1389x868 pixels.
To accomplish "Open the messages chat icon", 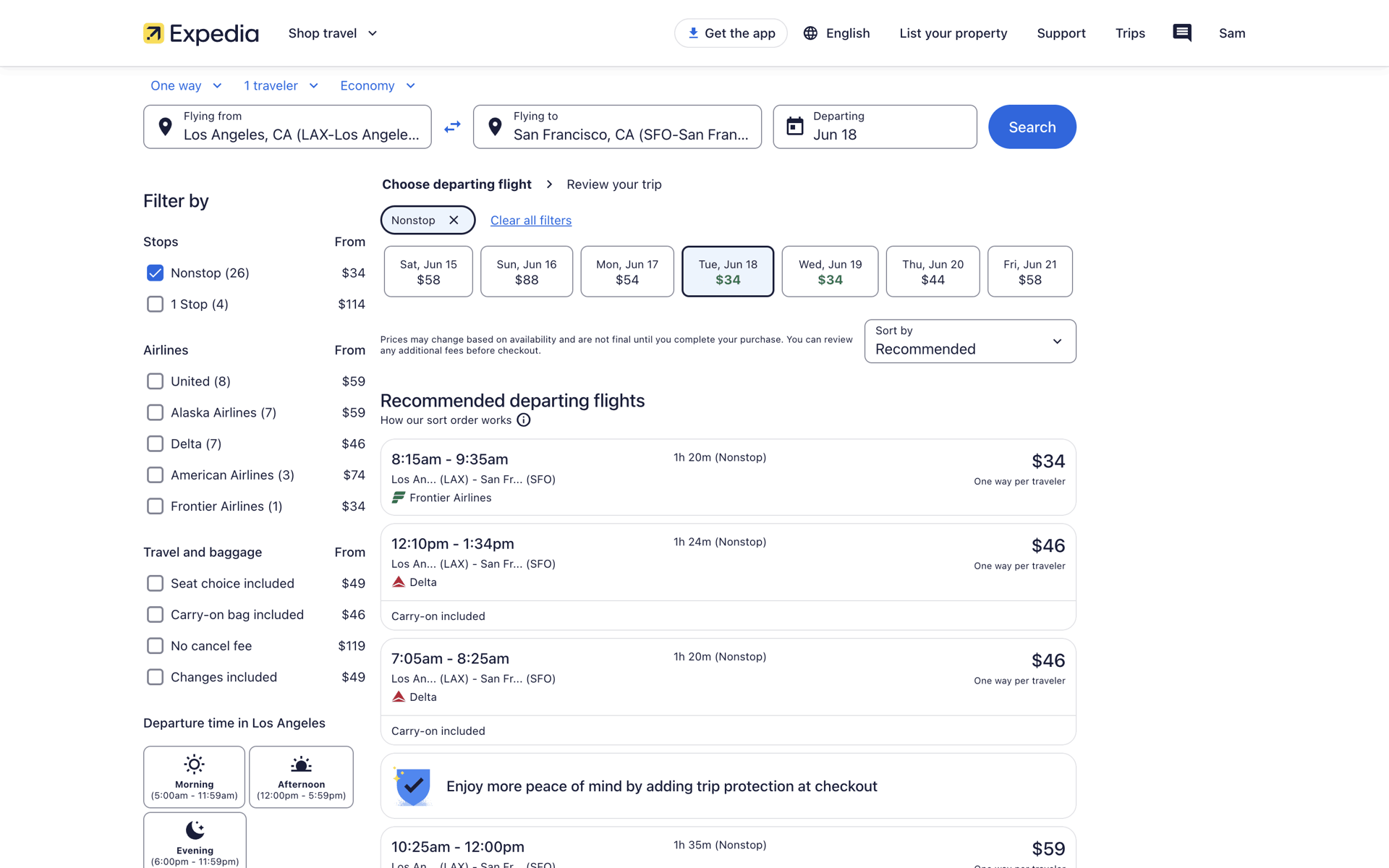I will [1182, 33].
